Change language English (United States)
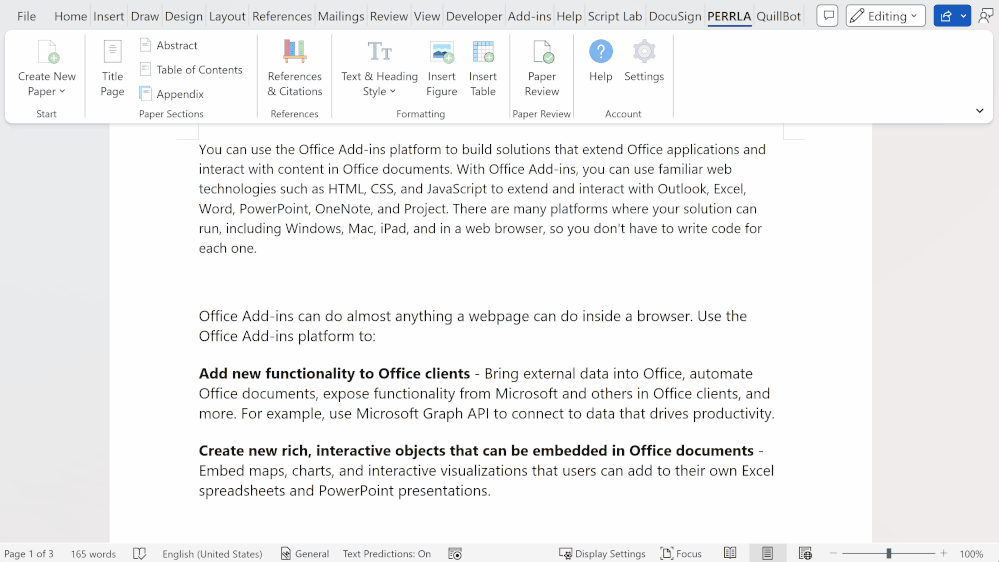999x562 pixels. pyautogui.click(x=212, y=554)
